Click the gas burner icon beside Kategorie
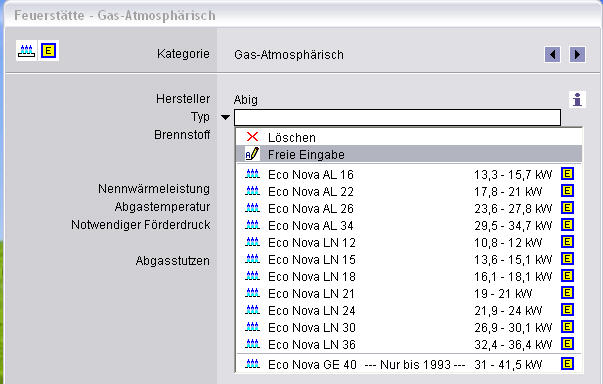The image size is (603, 384). click(x=27, y=51)
